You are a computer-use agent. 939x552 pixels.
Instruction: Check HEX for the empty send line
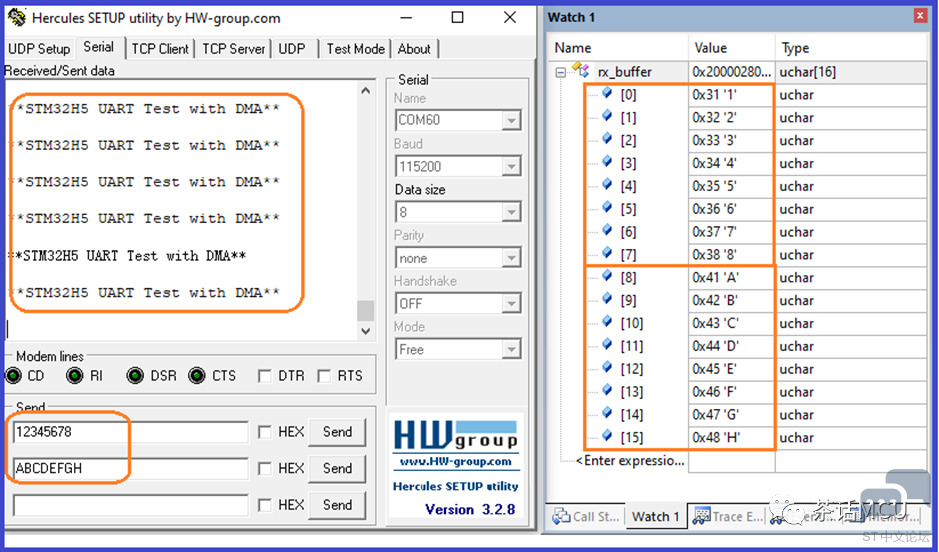point(265,505)
